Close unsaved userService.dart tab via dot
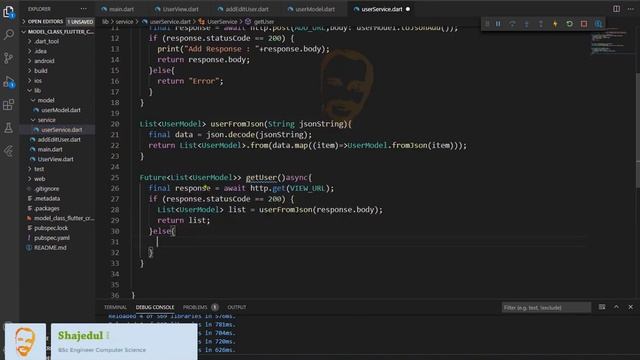Image resolution: width=640 pixels, height=360 pixels. click(408, 9)
